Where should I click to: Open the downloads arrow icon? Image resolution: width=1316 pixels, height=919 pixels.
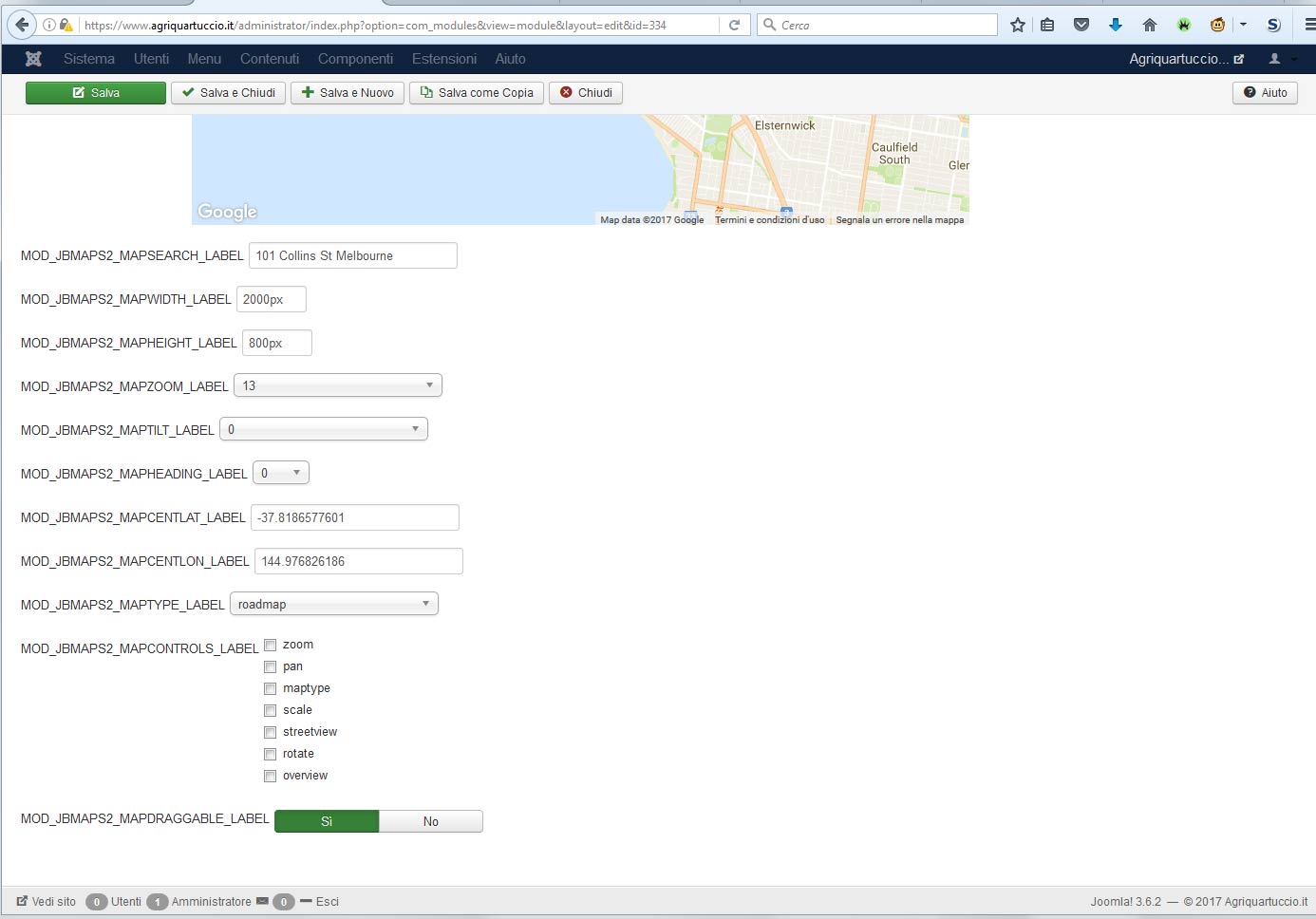[x=1116, y=25]
